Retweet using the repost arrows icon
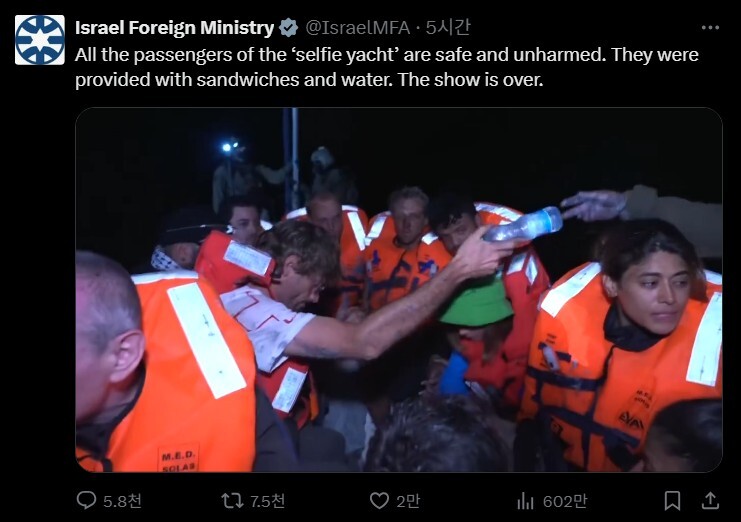Screen dimensions: 741x522 click(232, 501)
